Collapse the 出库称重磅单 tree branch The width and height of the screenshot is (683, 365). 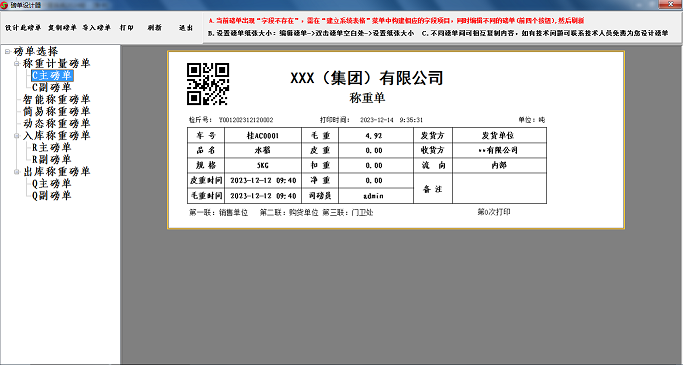pos(17,172)
